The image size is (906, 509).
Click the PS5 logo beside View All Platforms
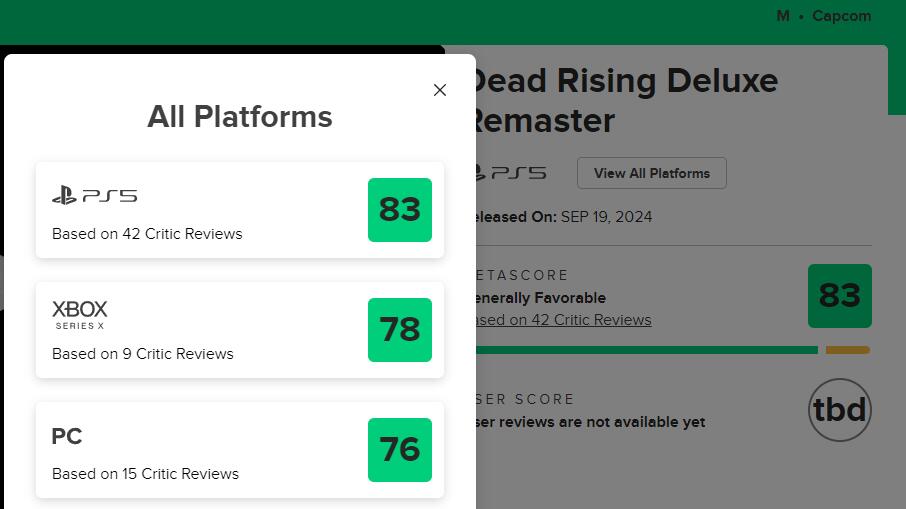point(512,173)
